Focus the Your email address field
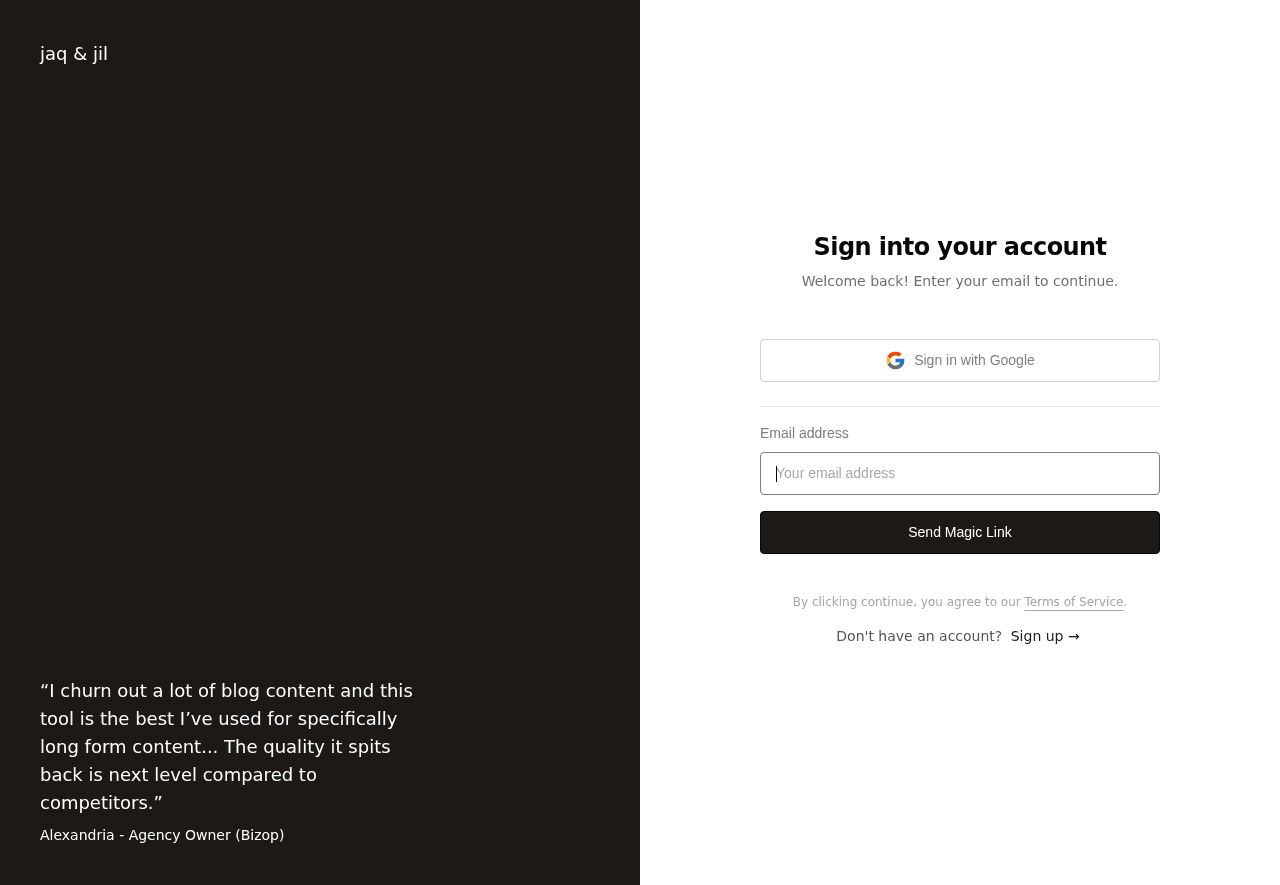This screenshot has height=885, width=1280. click(960, 473)
